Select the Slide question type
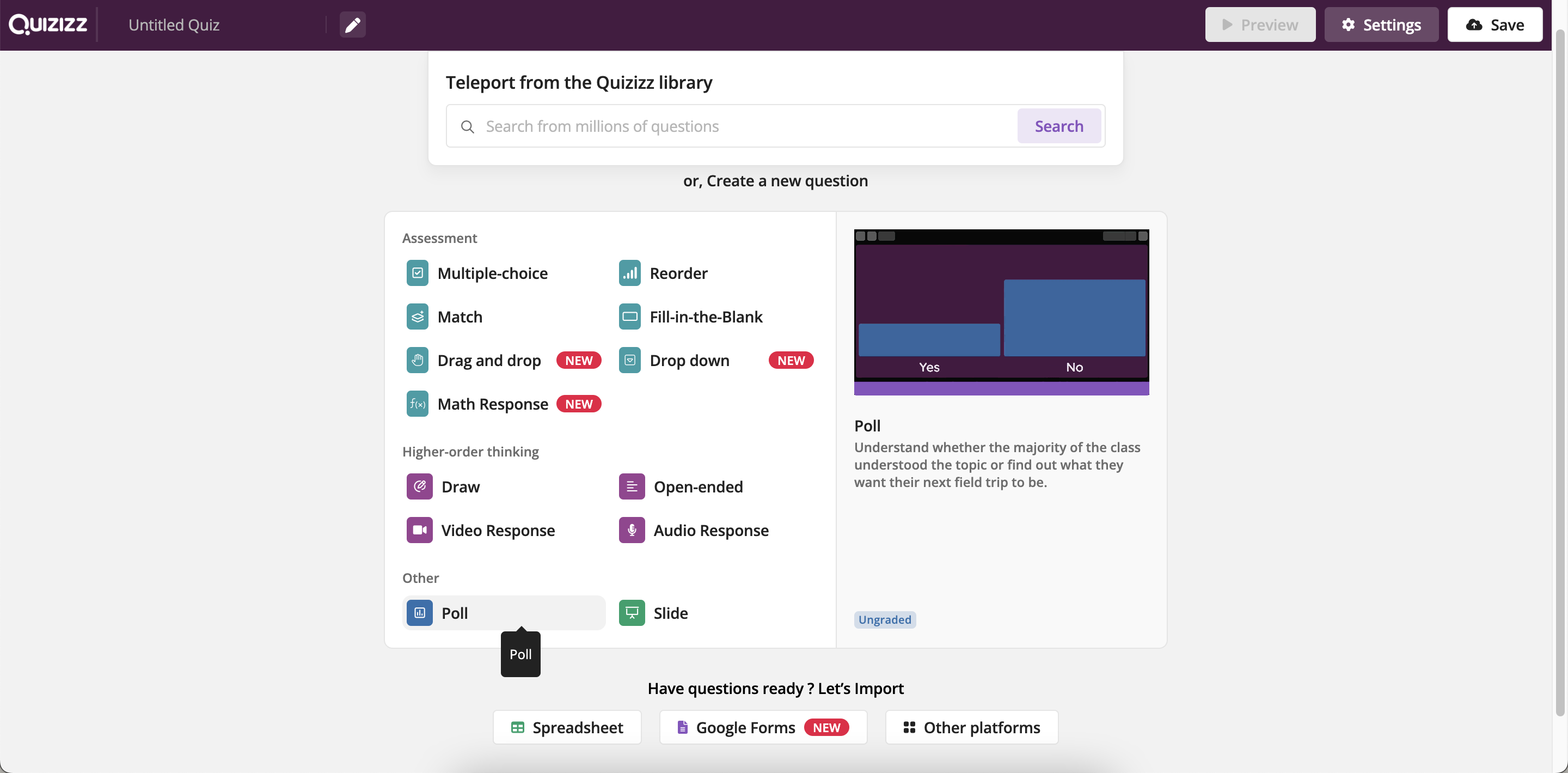The width and height of the screenshot is (1568, 773). (670, 613)
